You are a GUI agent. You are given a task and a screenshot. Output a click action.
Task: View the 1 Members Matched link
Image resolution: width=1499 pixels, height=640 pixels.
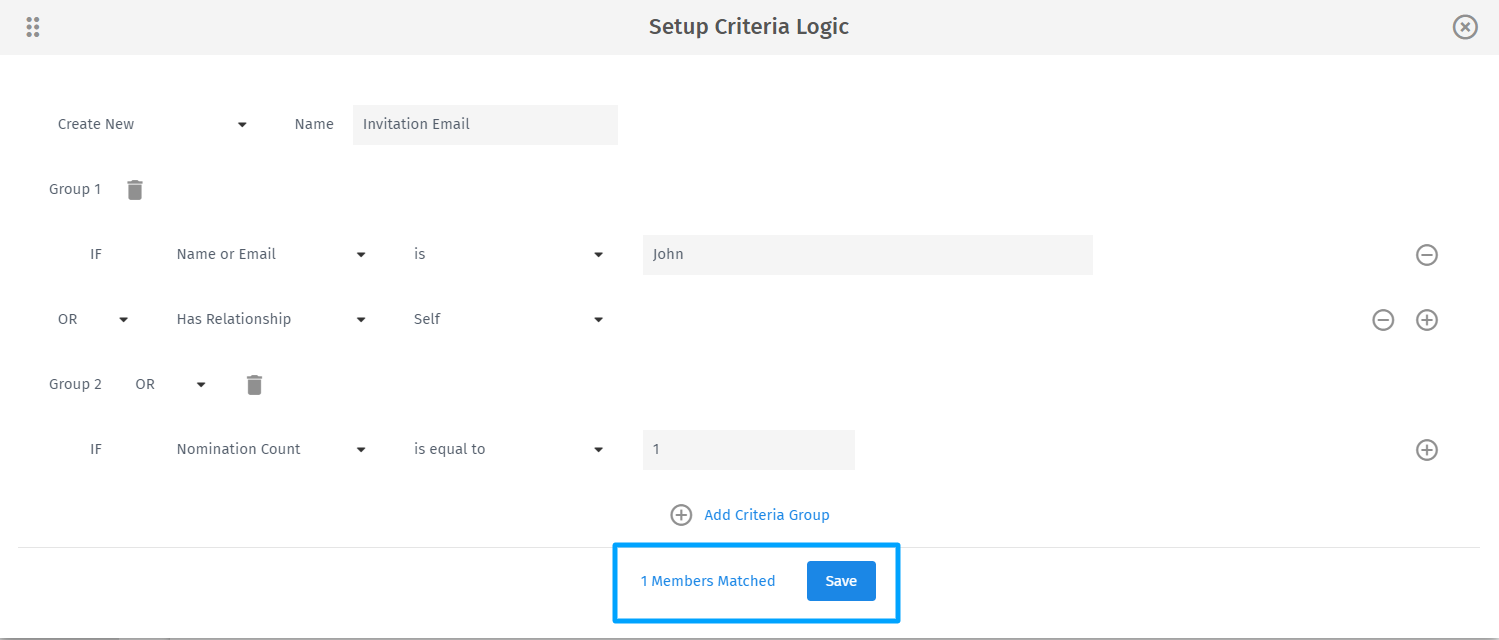(x=707, y=580)
